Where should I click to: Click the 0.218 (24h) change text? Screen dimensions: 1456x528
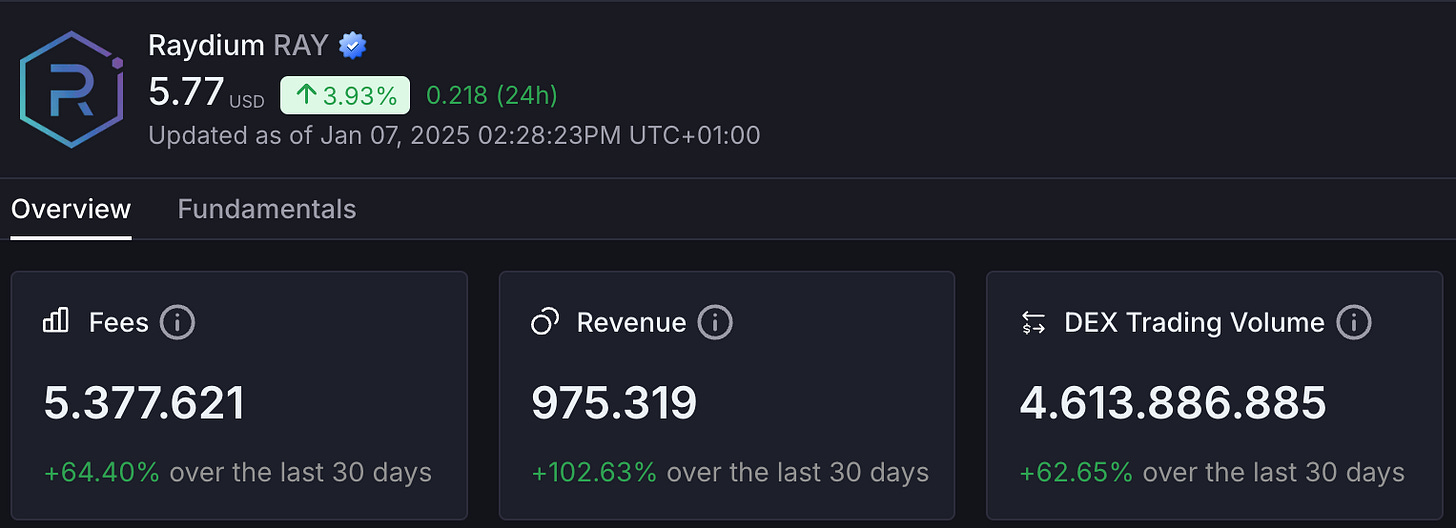click(x=492, y=96)
